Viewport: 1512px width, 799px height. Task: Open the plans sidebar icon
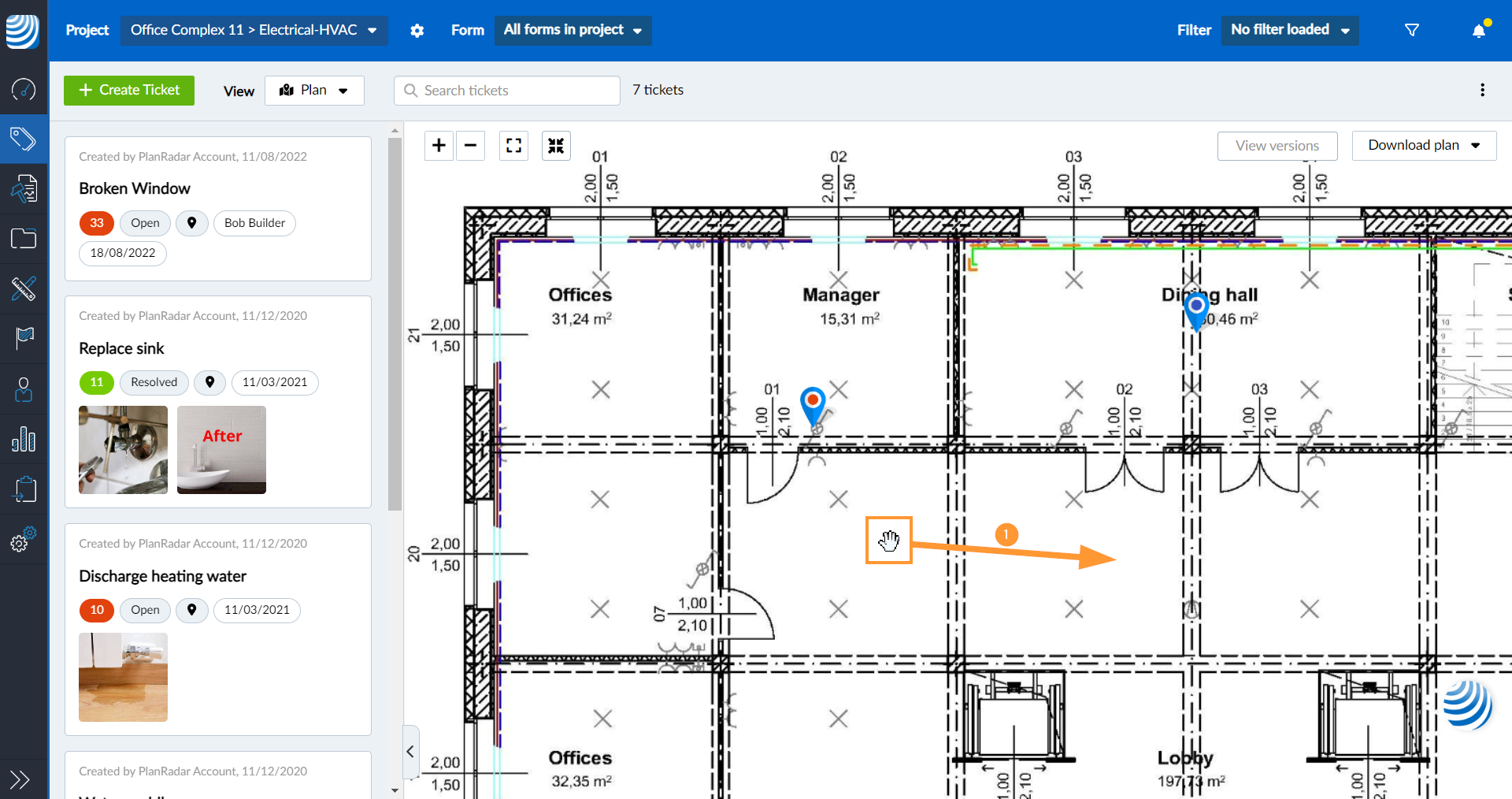click(x=24, y=189)
